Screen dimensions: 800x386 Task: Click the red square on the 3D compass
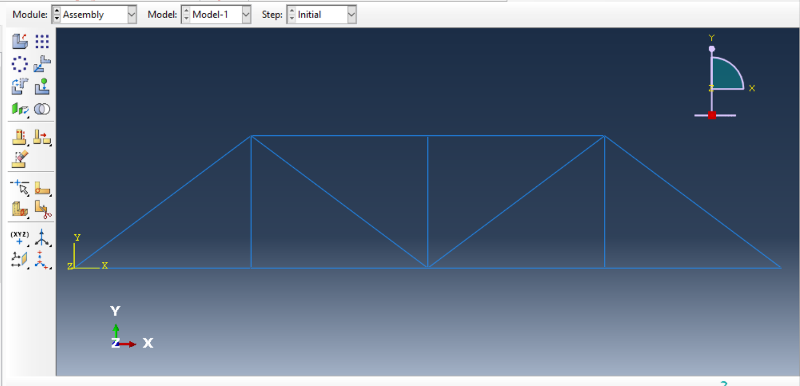click(712, 115)
